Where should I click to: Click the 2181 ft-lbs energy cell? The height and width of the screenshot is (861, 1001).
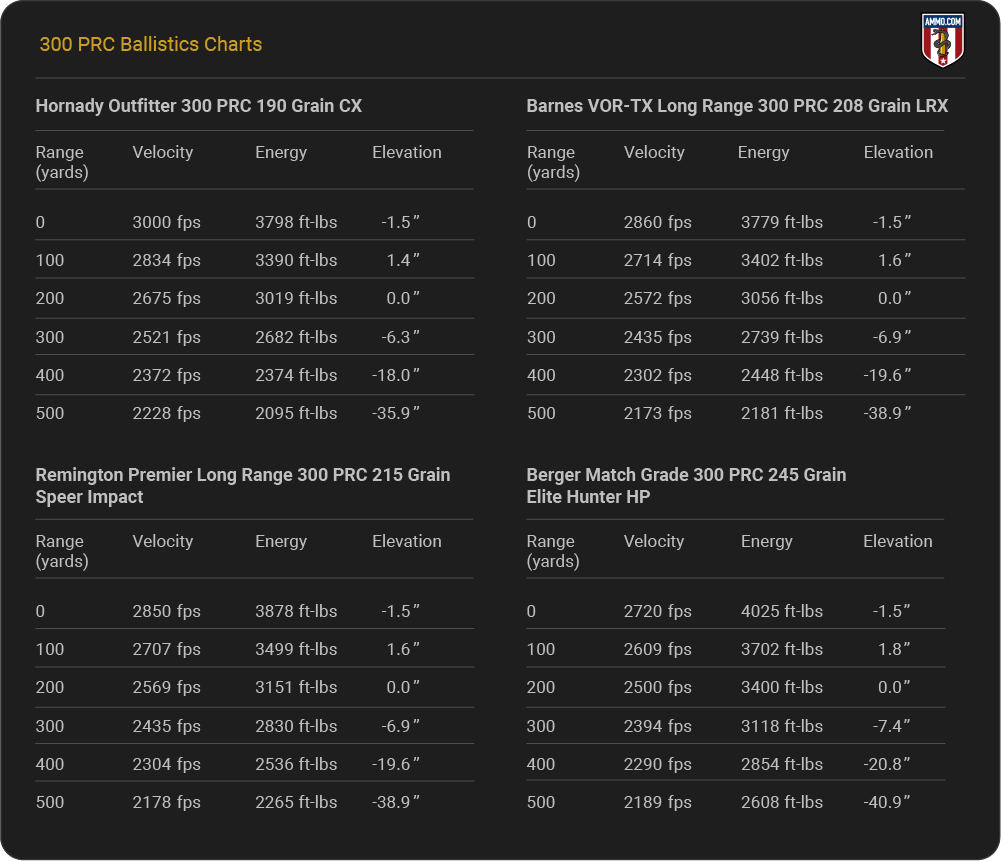click(782, 413)
